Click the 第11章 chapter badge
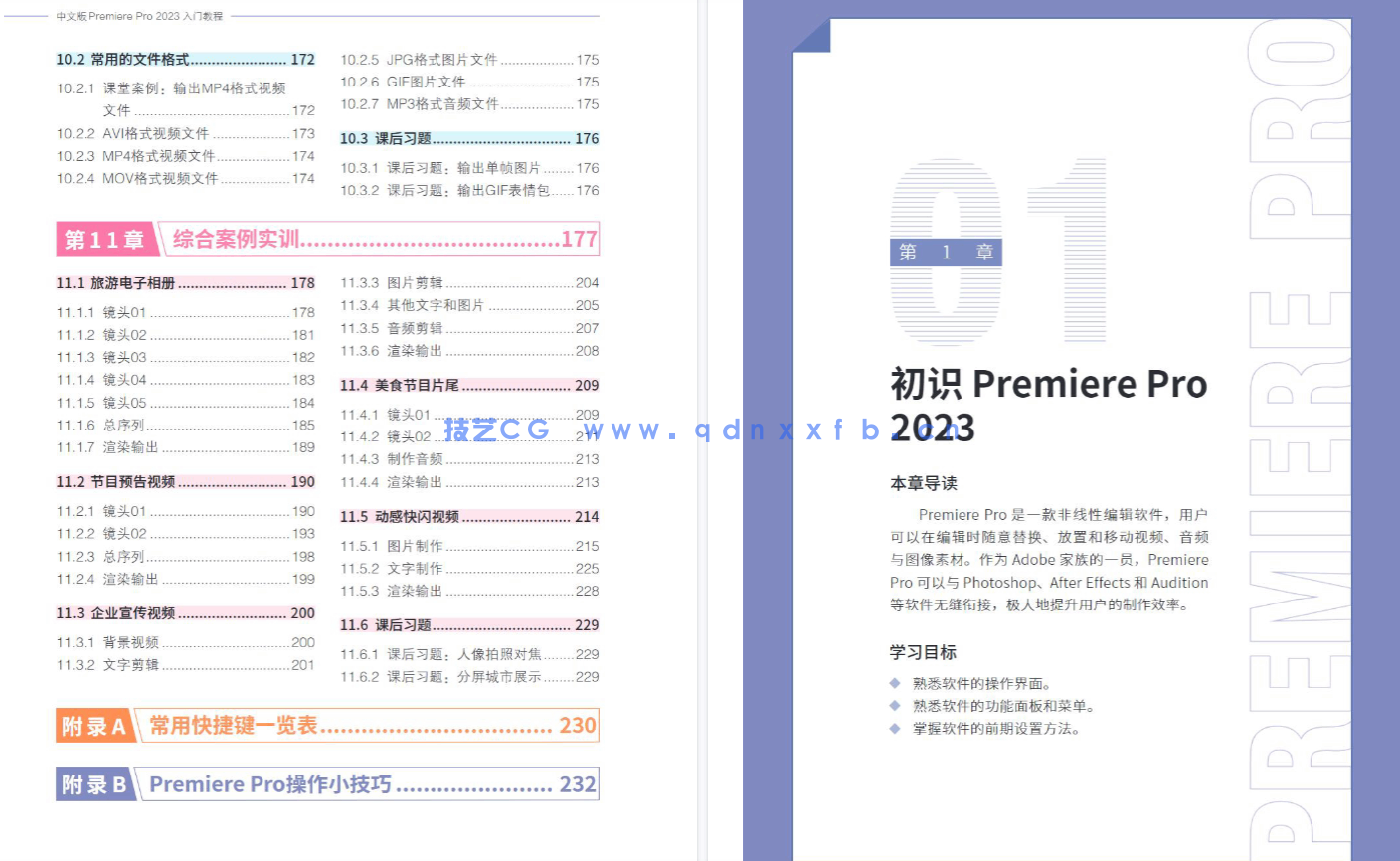The height and width of the screenshot is (861, 1400). click(x=104, y=239)
